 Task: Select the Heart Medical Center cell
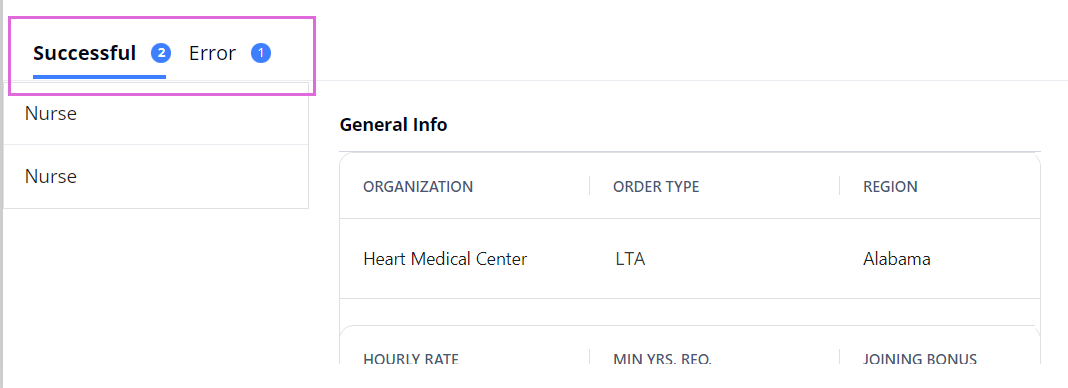click(x=445, y=259)
